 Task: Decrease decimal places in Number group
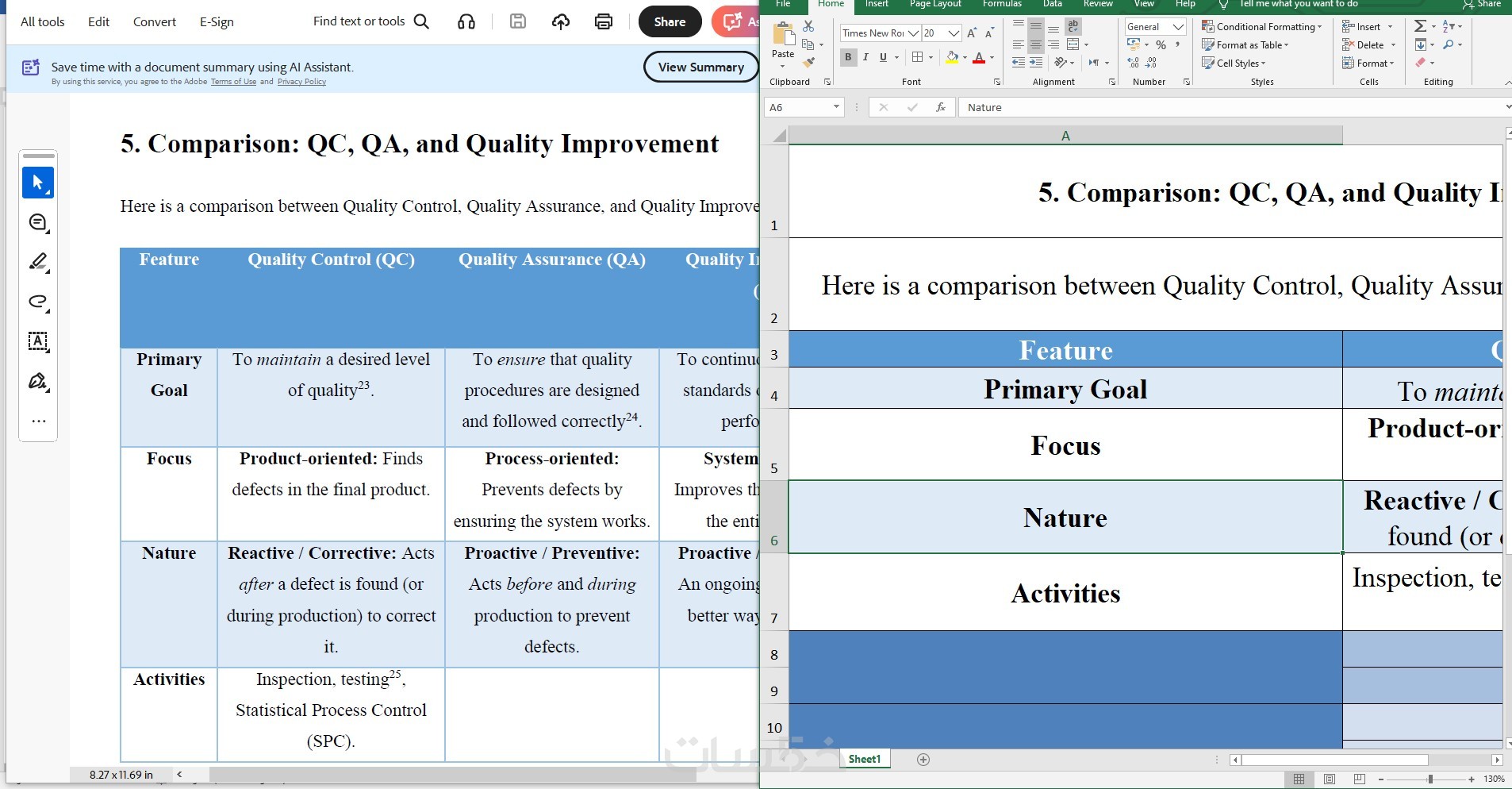(1151, 63)
